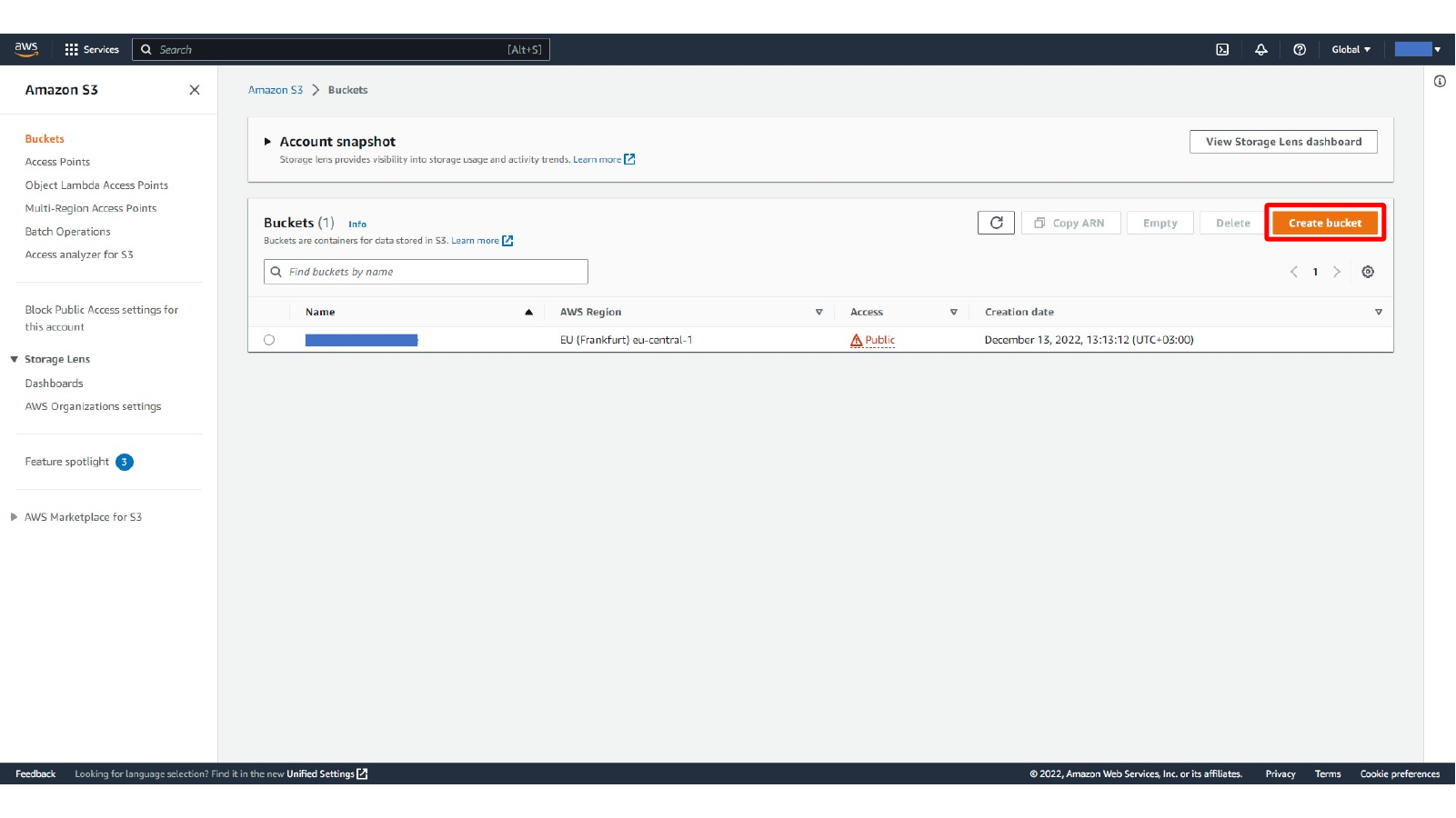Open Batch Operations in the sidebar
This screenshot has height=818, width=1456.
point(68,232)
